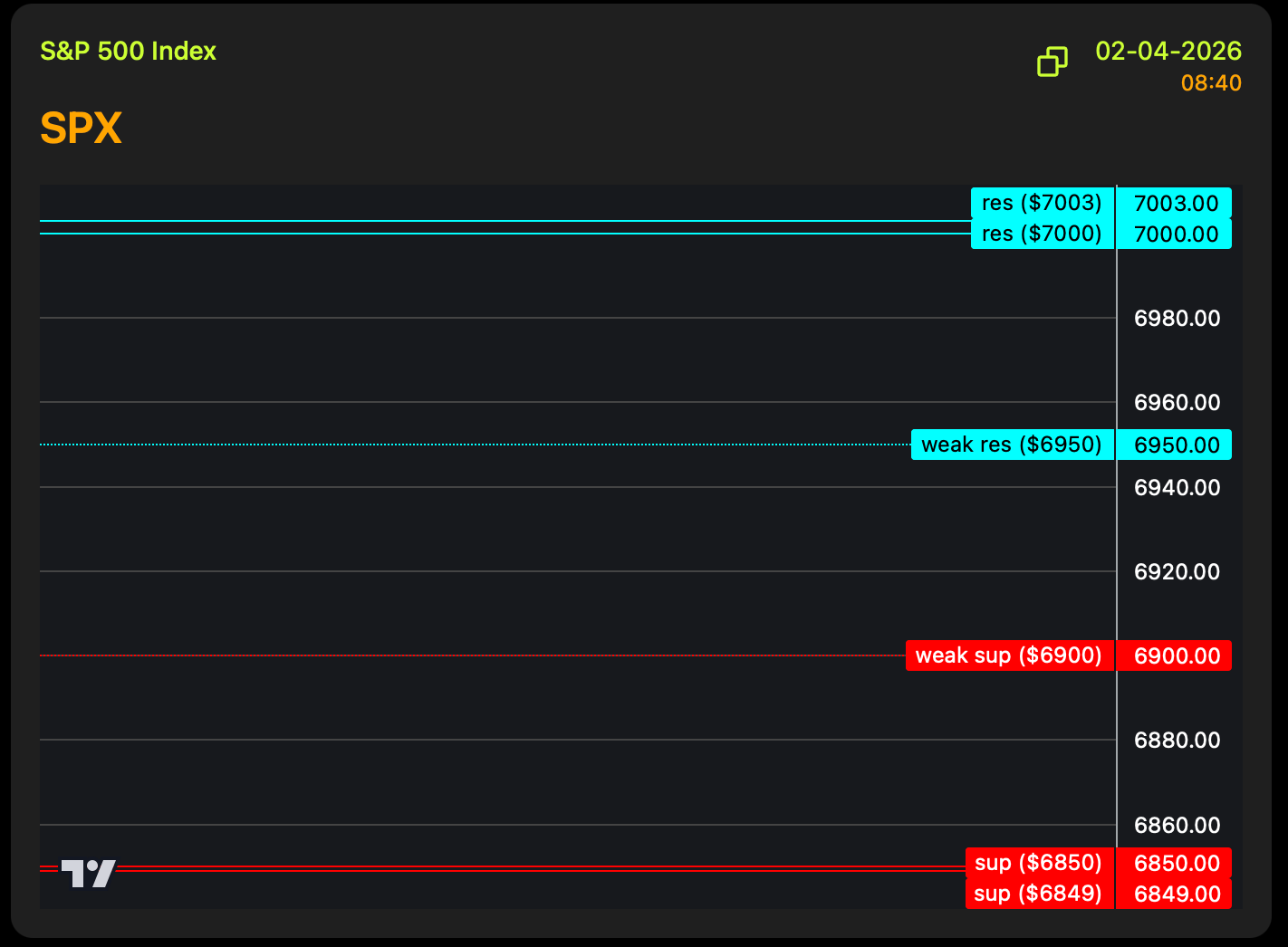Click the TradingView logo icon

coord(89,873)
